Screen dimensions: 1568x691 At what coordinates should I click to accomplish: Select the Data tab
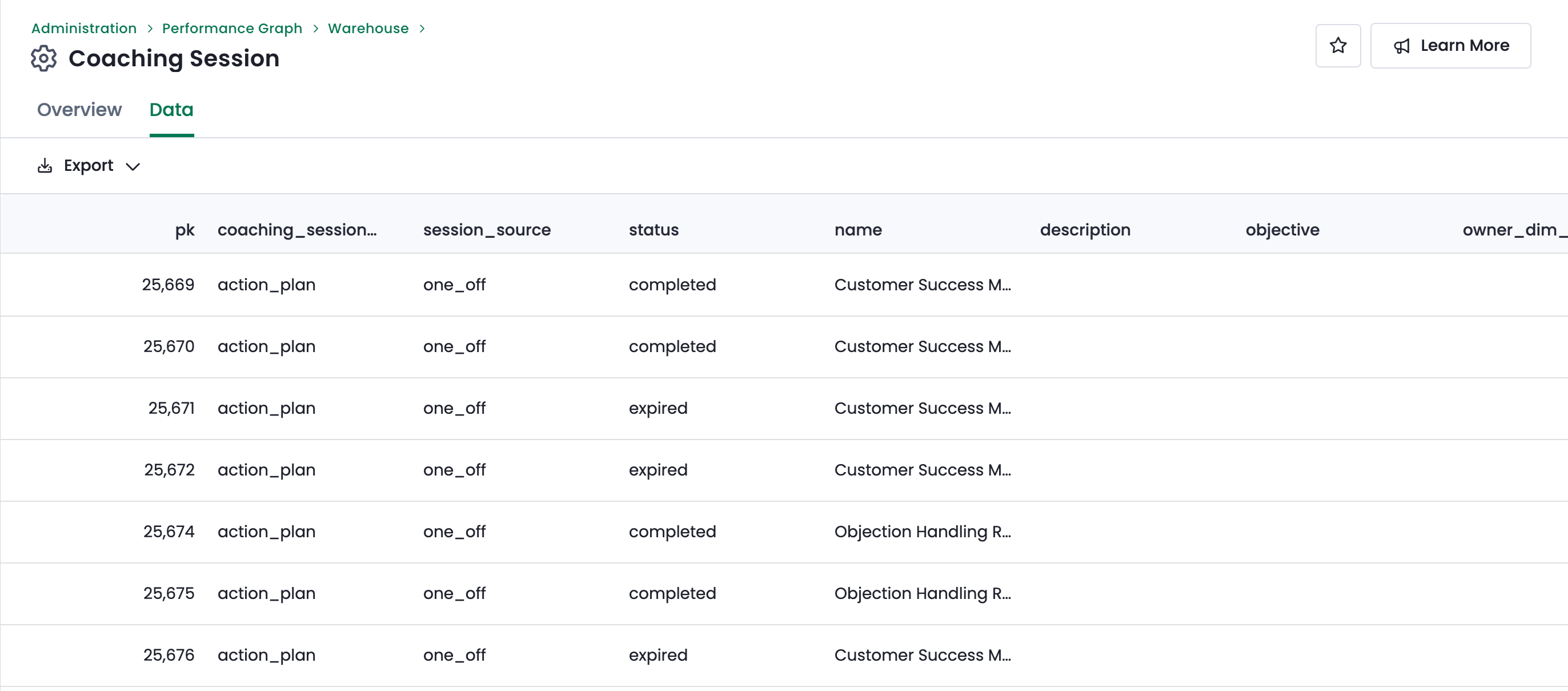(172, 110)
